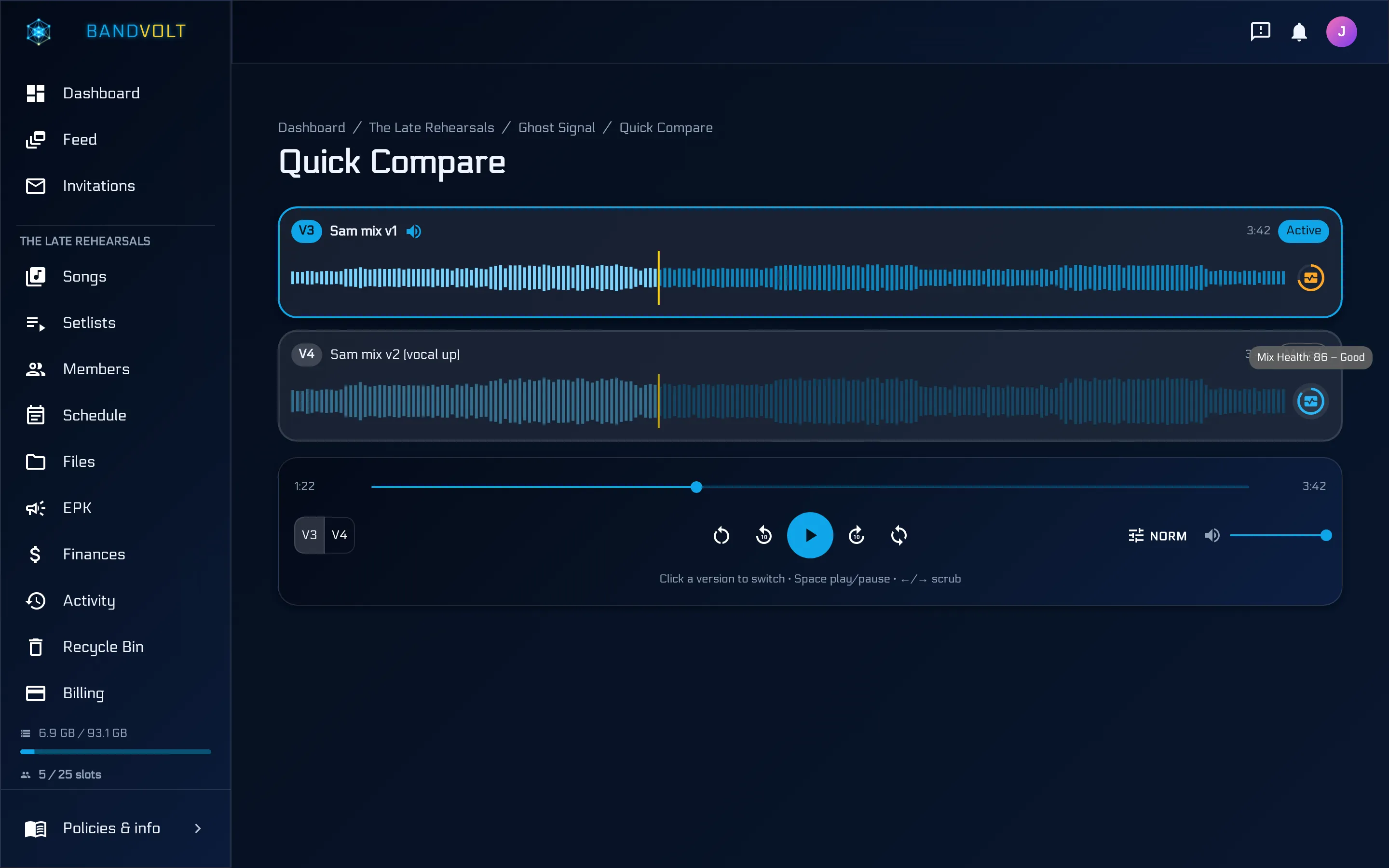1389x868 pixels.
Task: Rewind 10 seconds
Action: 763,536
